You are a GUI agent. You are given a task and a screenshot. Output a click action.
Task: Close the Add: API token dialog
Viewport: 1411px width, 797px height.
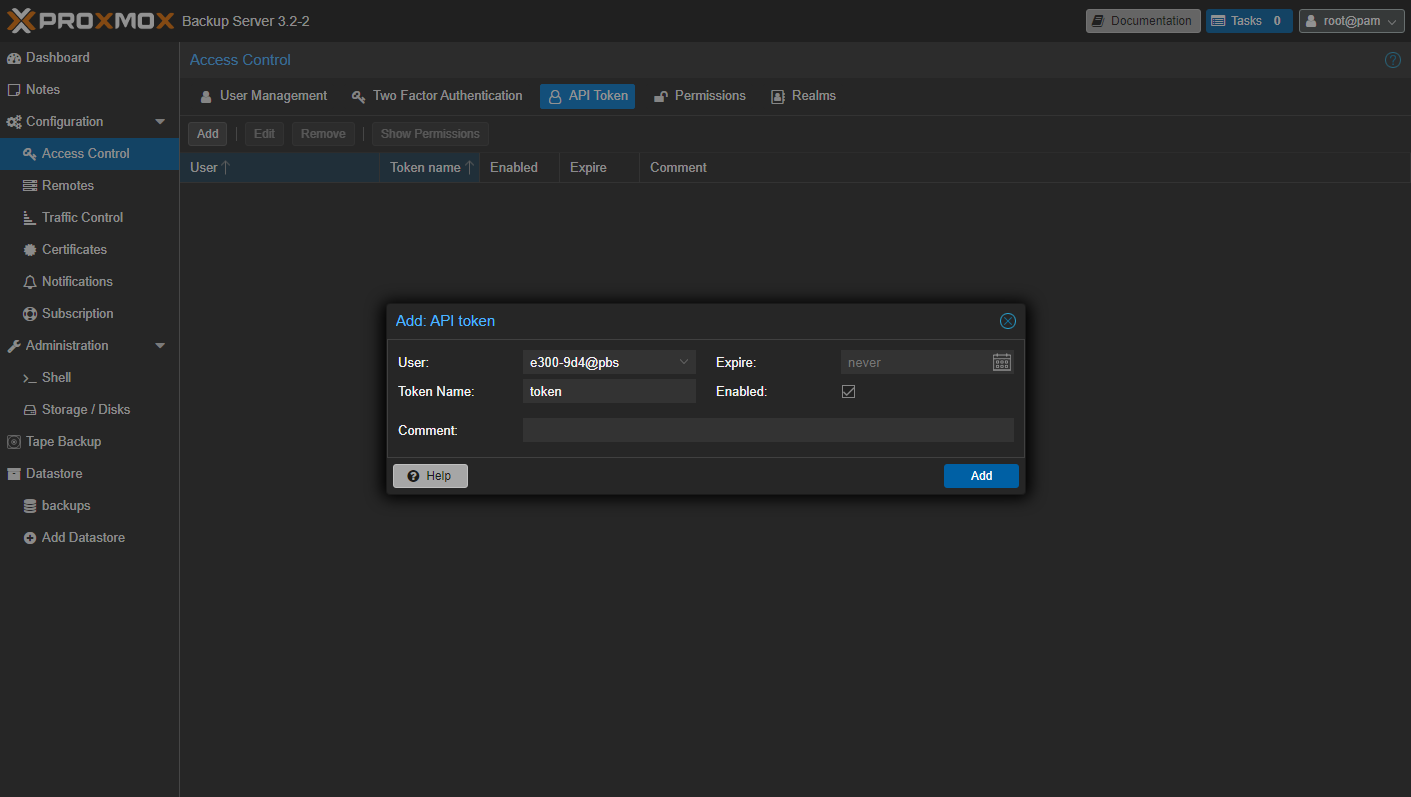click(1008, 321)
